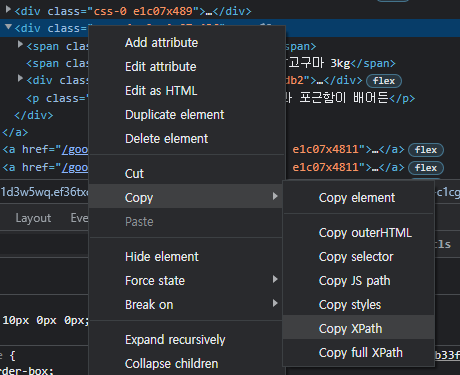Click the Break on submenu arrow

(x=275, y=303)
